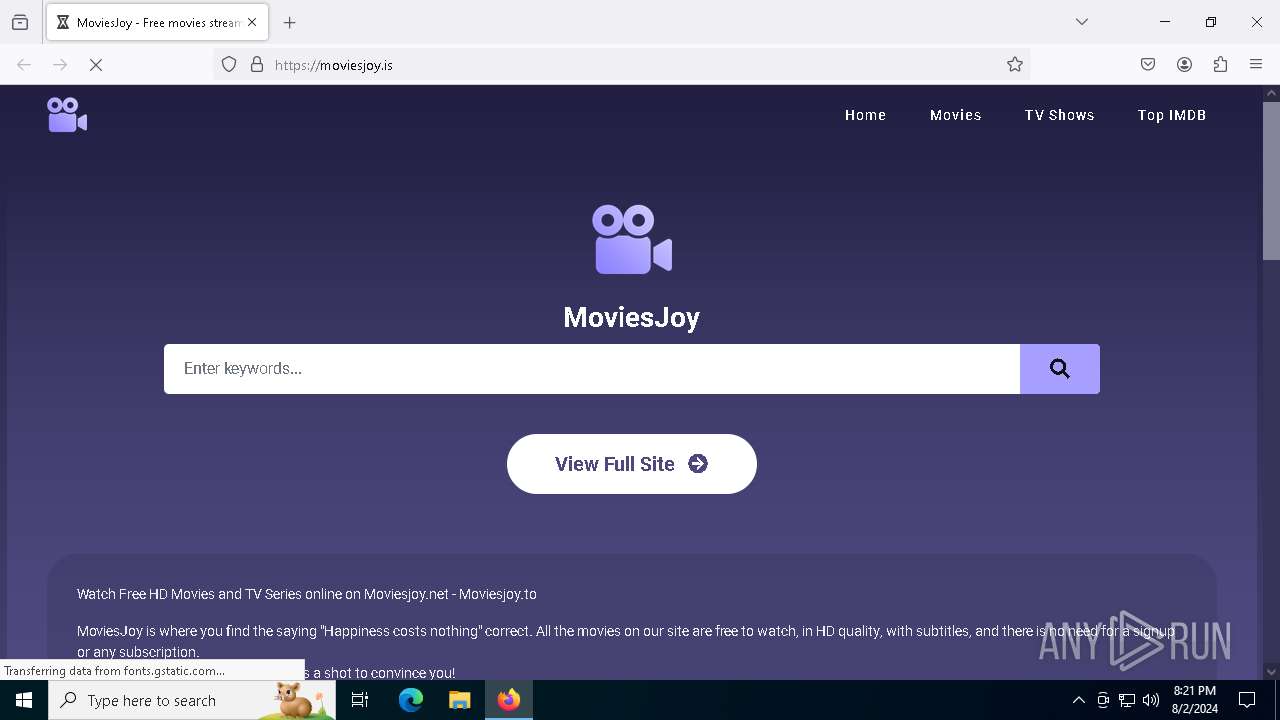Select the MoviesJoy browser tab
This screenshot has height=720, width=1280.
[157, 22]
